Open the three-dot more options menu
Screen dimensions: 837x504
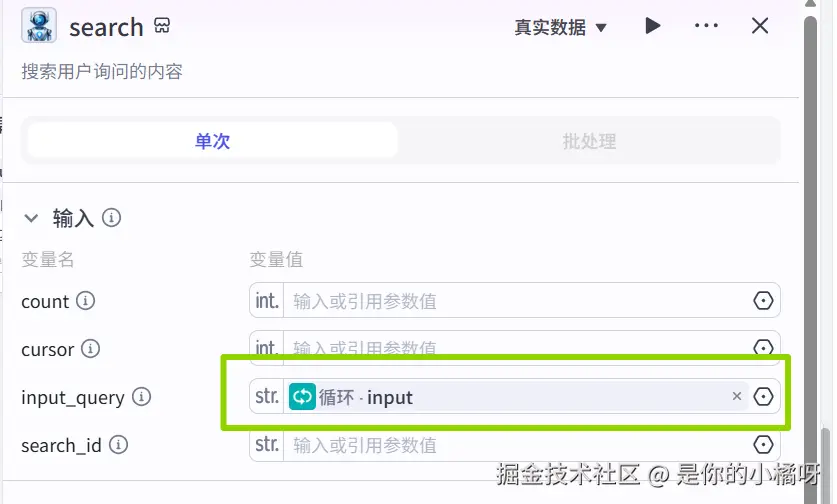pos(706,26)
